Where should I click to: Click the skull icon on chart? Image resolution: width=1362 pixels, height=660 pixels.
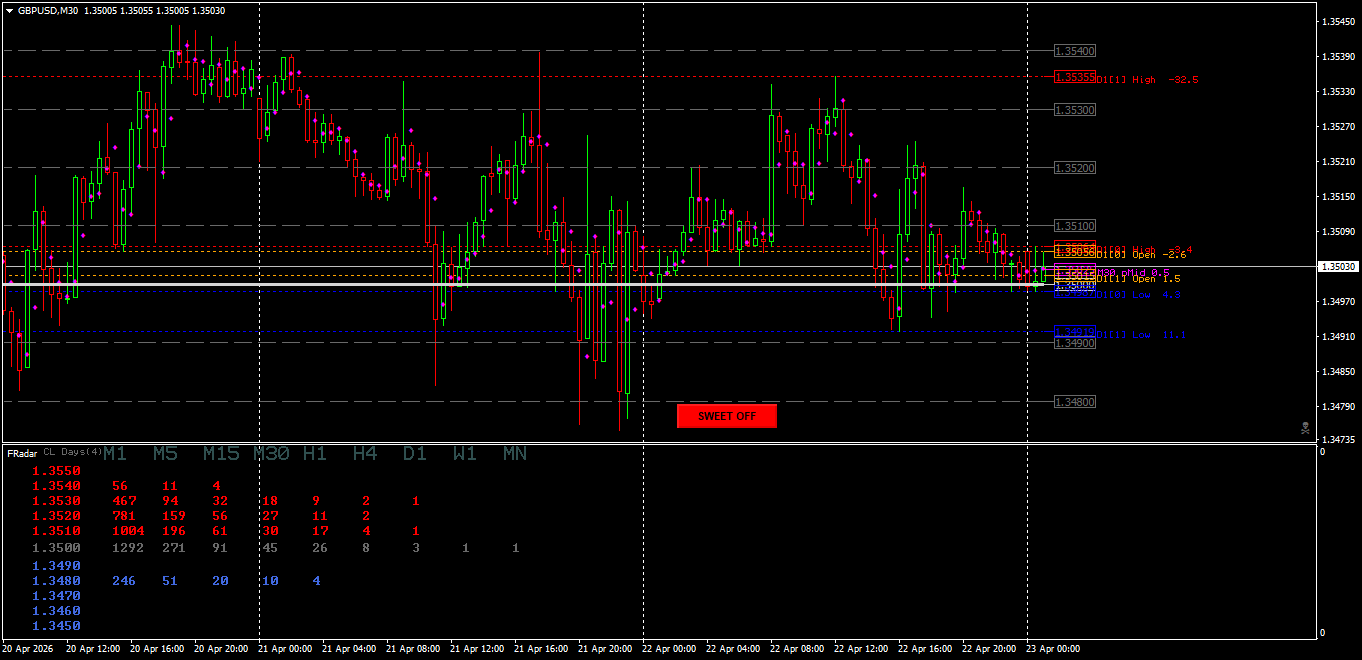point(1305,428)
